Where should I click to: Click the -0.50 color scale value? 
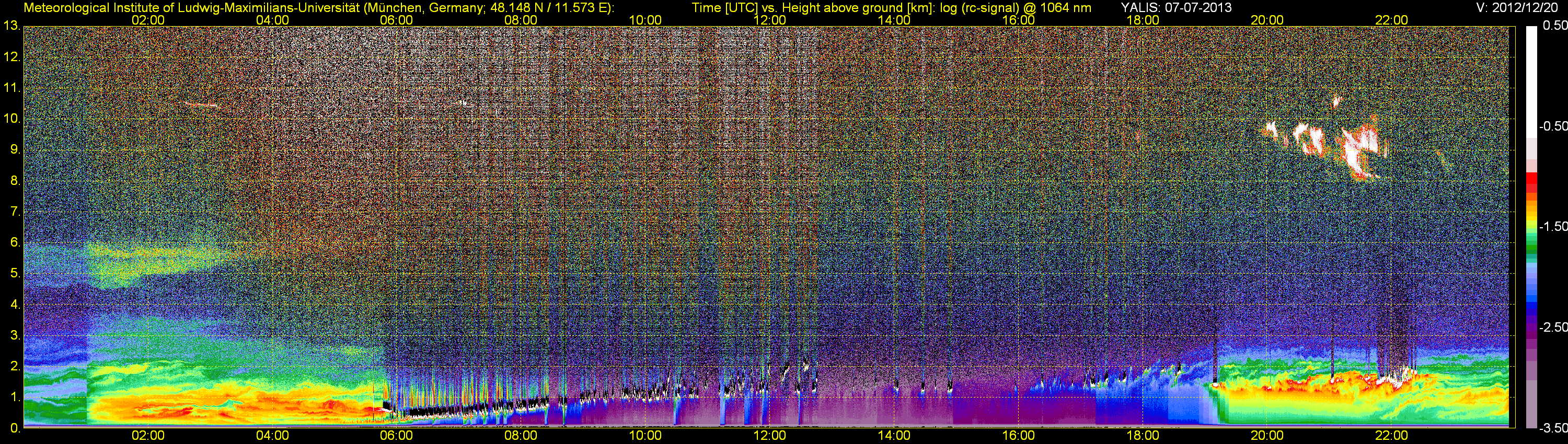pos(1552,126)
